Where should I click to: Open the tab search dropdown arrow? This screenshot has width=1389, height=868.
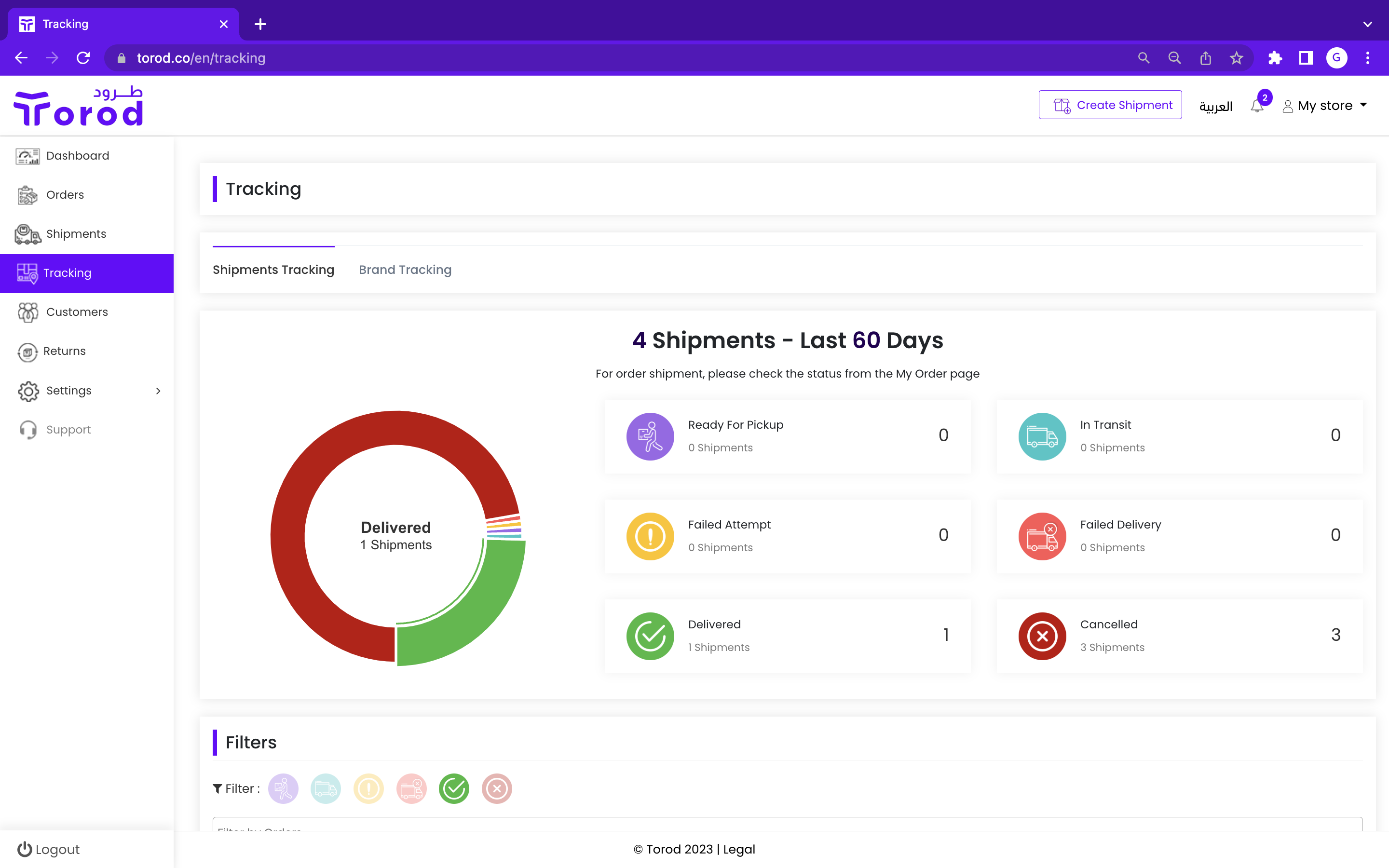pos(1368,24)
